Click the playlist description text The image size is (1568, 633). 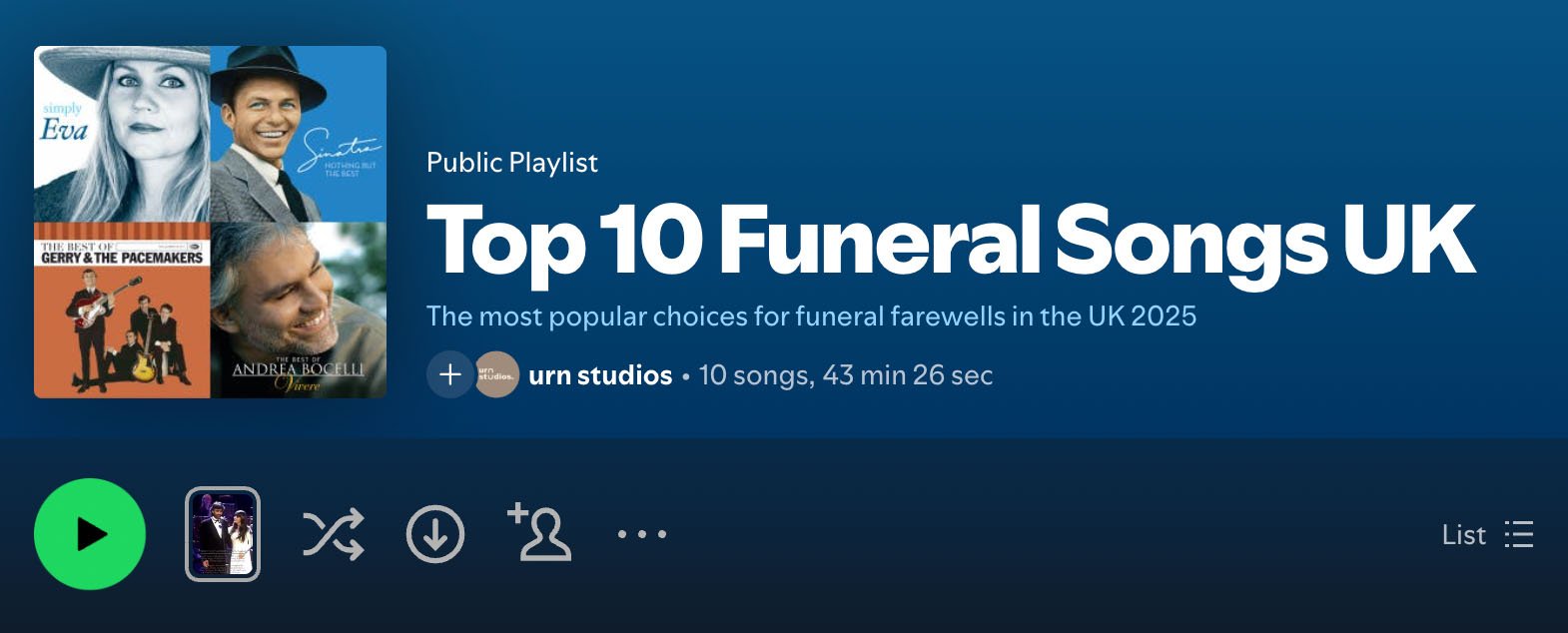811,316
